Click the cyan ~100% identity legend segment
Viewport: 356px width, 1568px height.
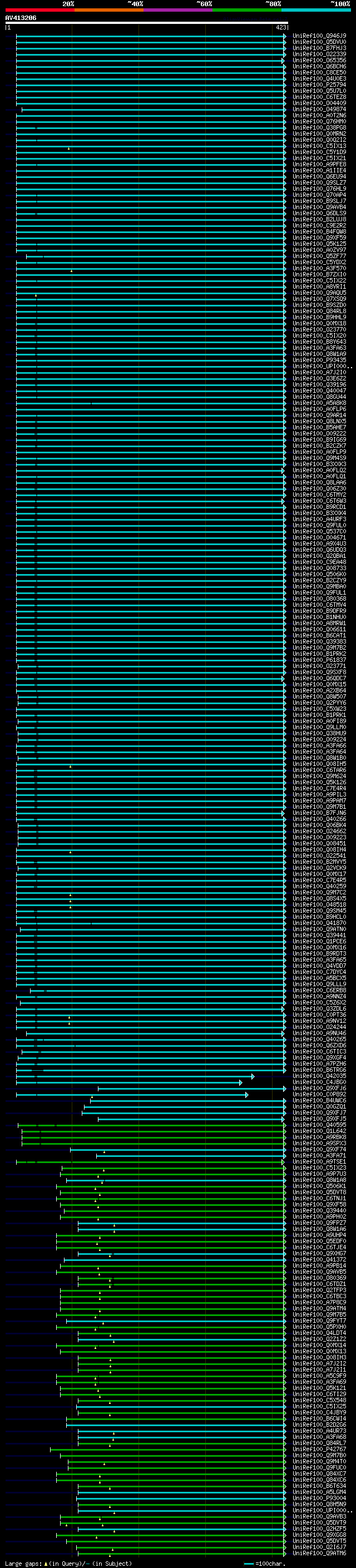pos(317,10)
